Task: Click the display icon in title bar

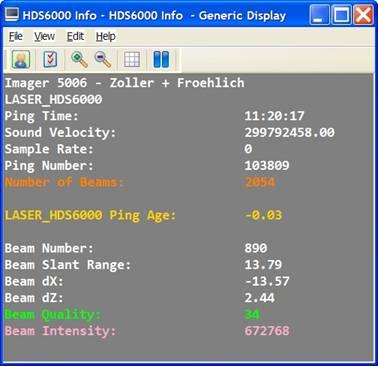Action: tap(12, 15)
